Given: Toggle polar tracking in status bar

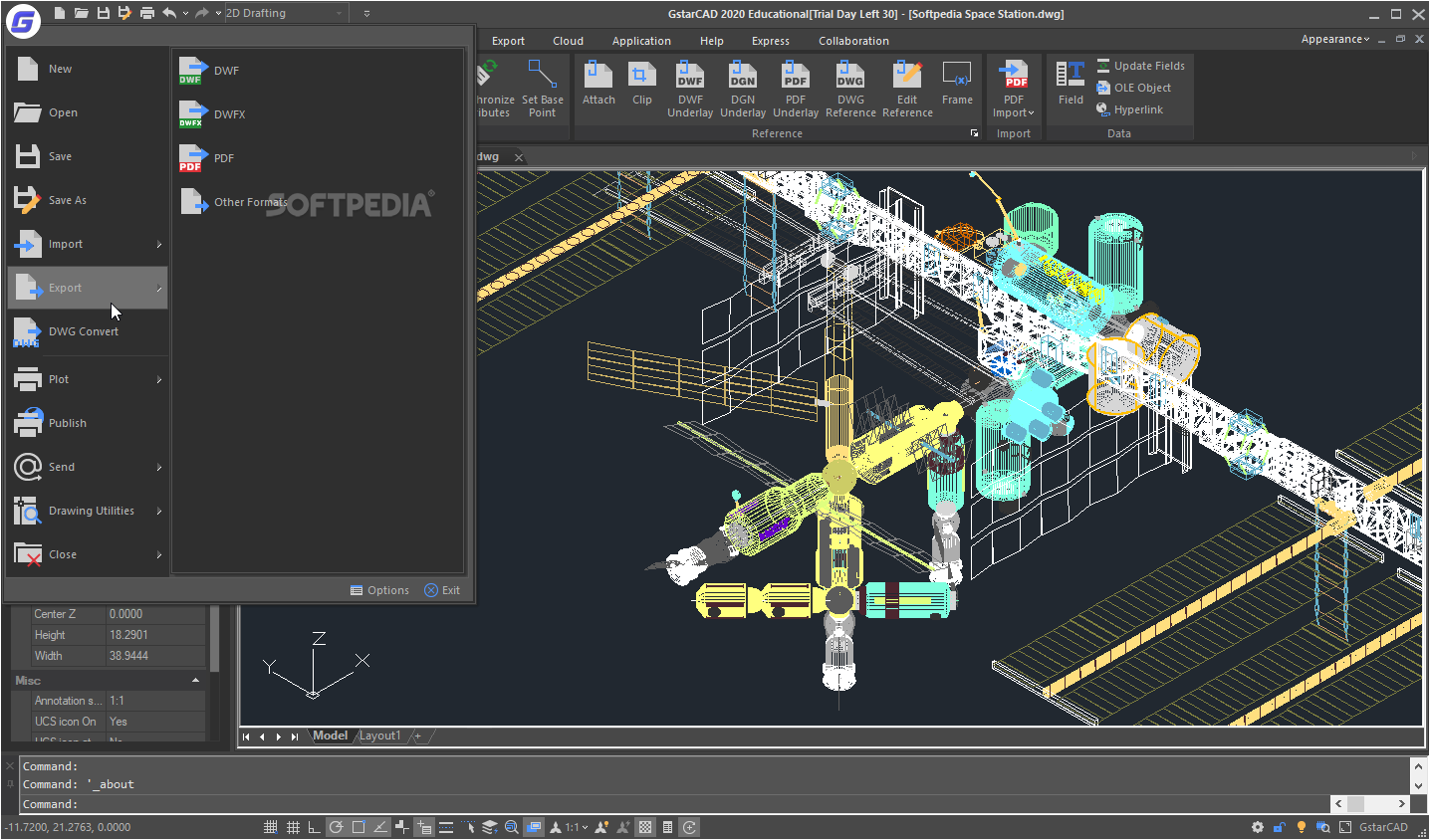Looking at the screenshot, I should (x=337, y=827).
